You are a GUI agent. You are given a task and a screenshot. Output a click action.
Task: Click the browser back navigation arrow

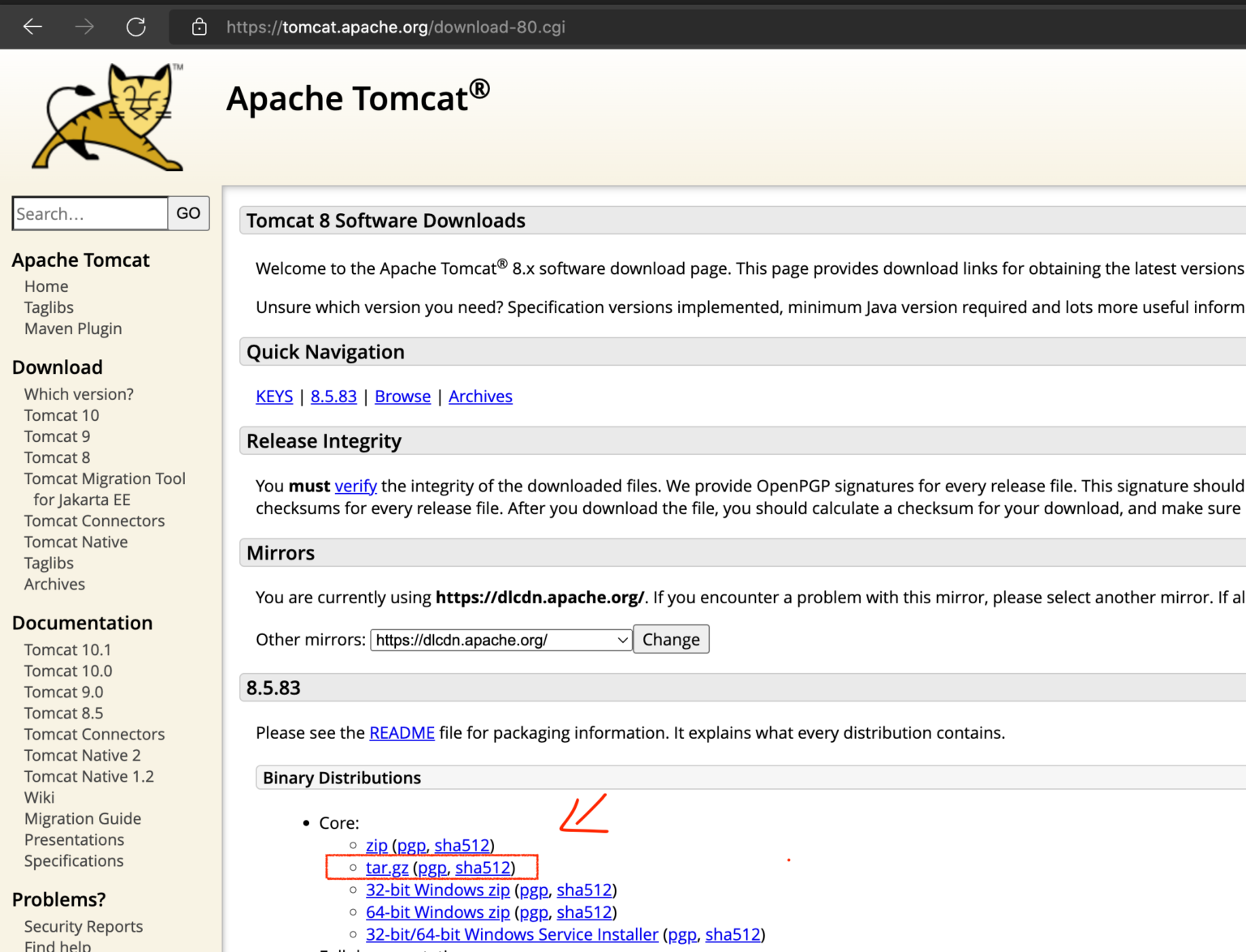point(32,26)
